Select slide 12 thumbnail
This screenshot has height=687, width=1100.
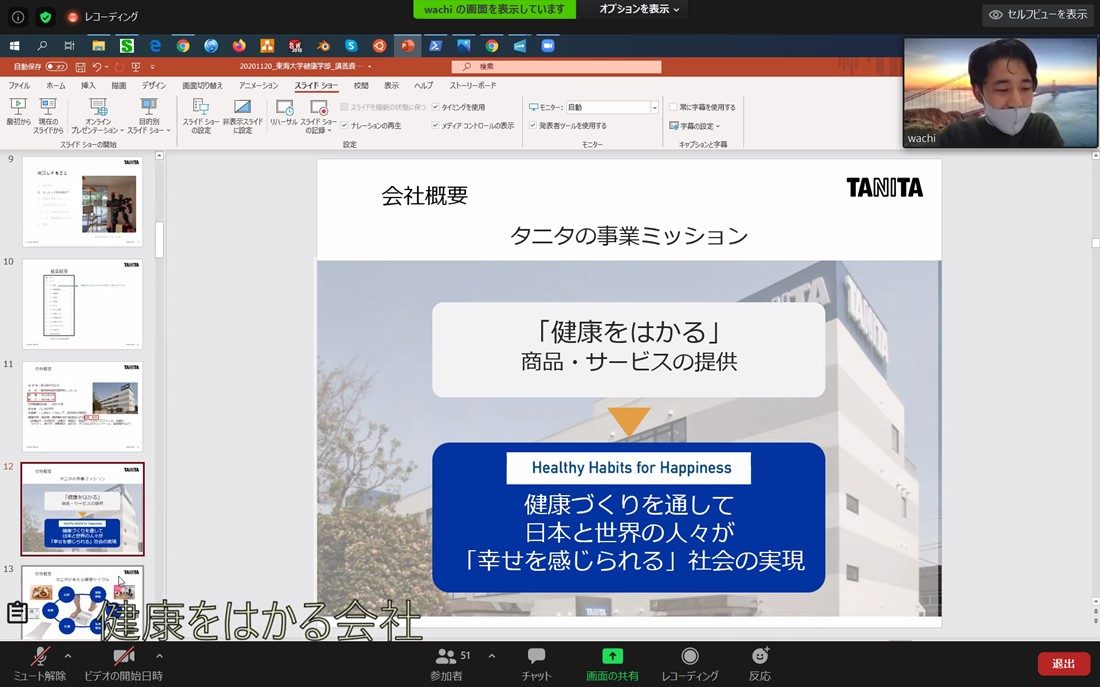click(x=82, y=509)
